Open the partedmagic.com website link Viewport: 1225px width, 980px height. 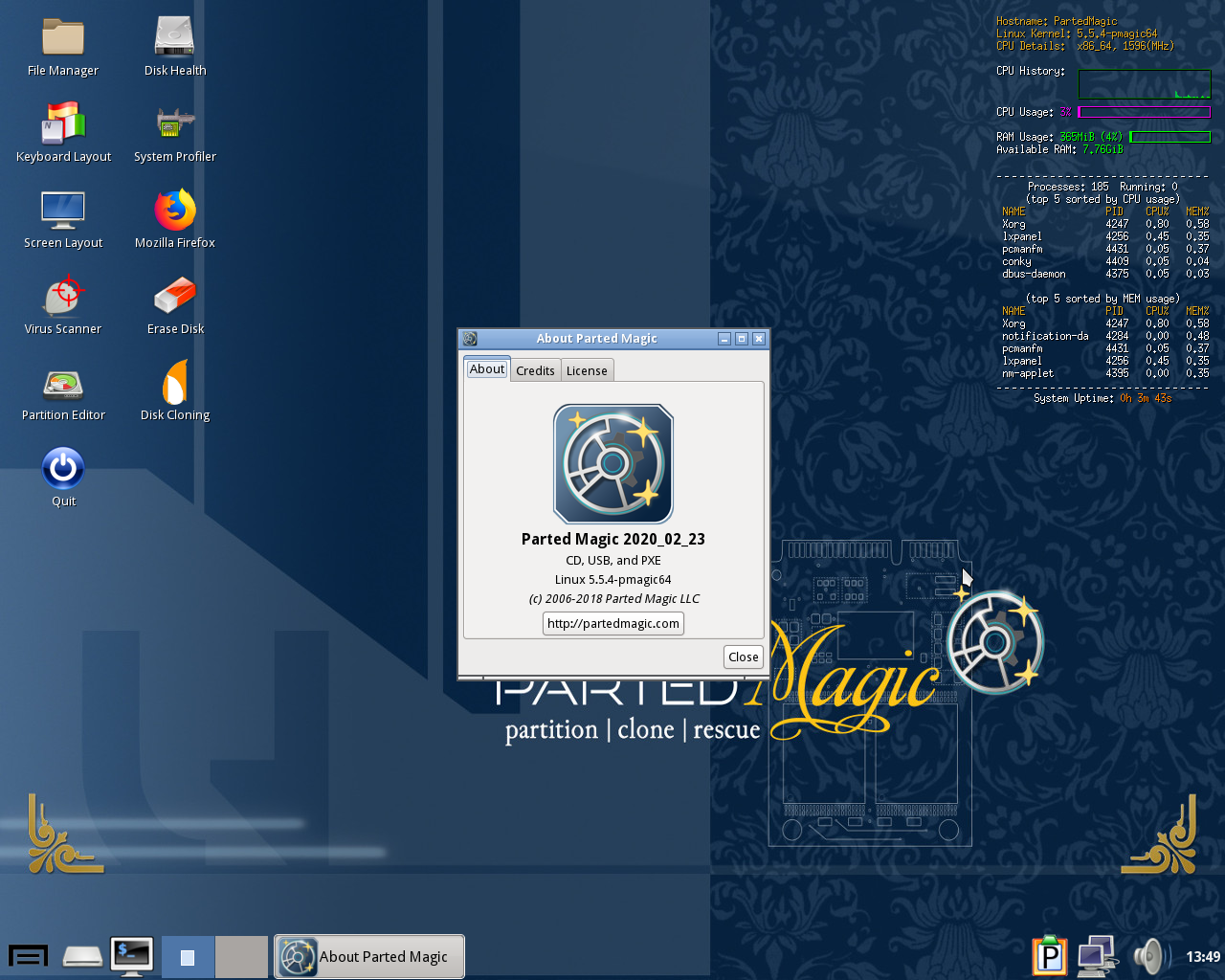click(x=613, y=623)
